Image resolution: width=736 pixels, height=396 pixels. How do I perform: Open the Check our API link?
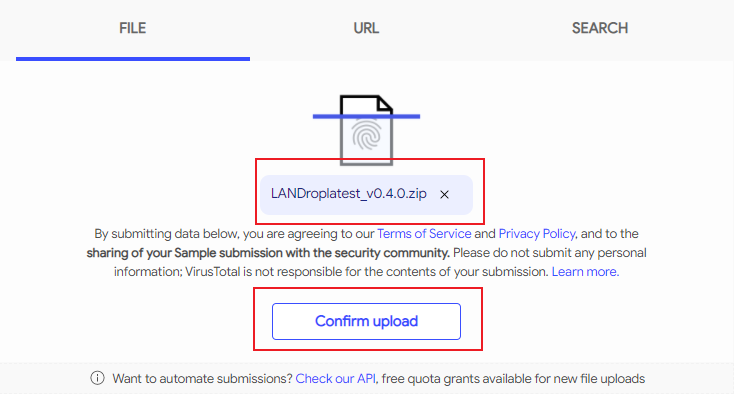click(x=336, y=379)
